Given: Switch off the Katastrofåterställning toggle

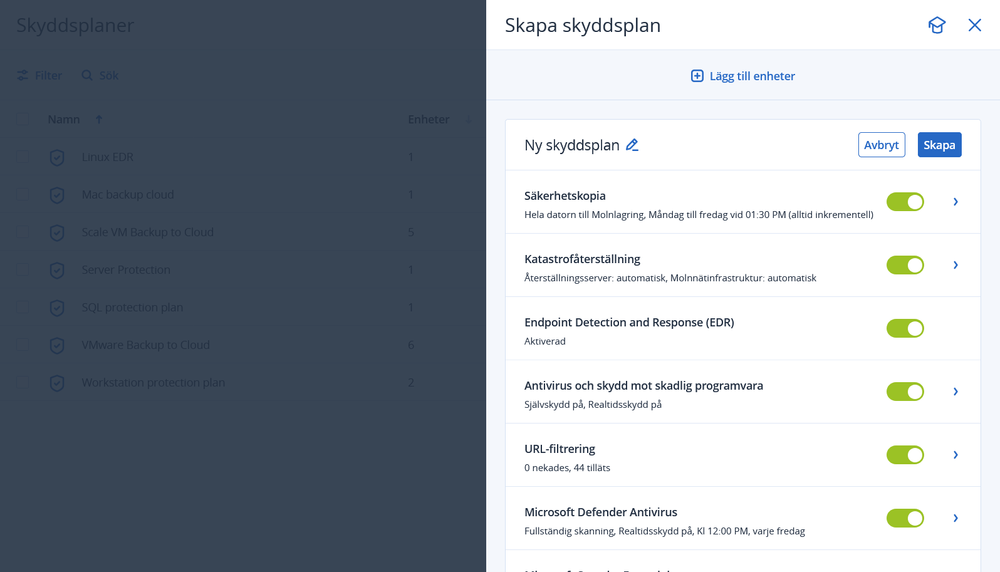Looking at the screenshot, I should tap(905, 265).
